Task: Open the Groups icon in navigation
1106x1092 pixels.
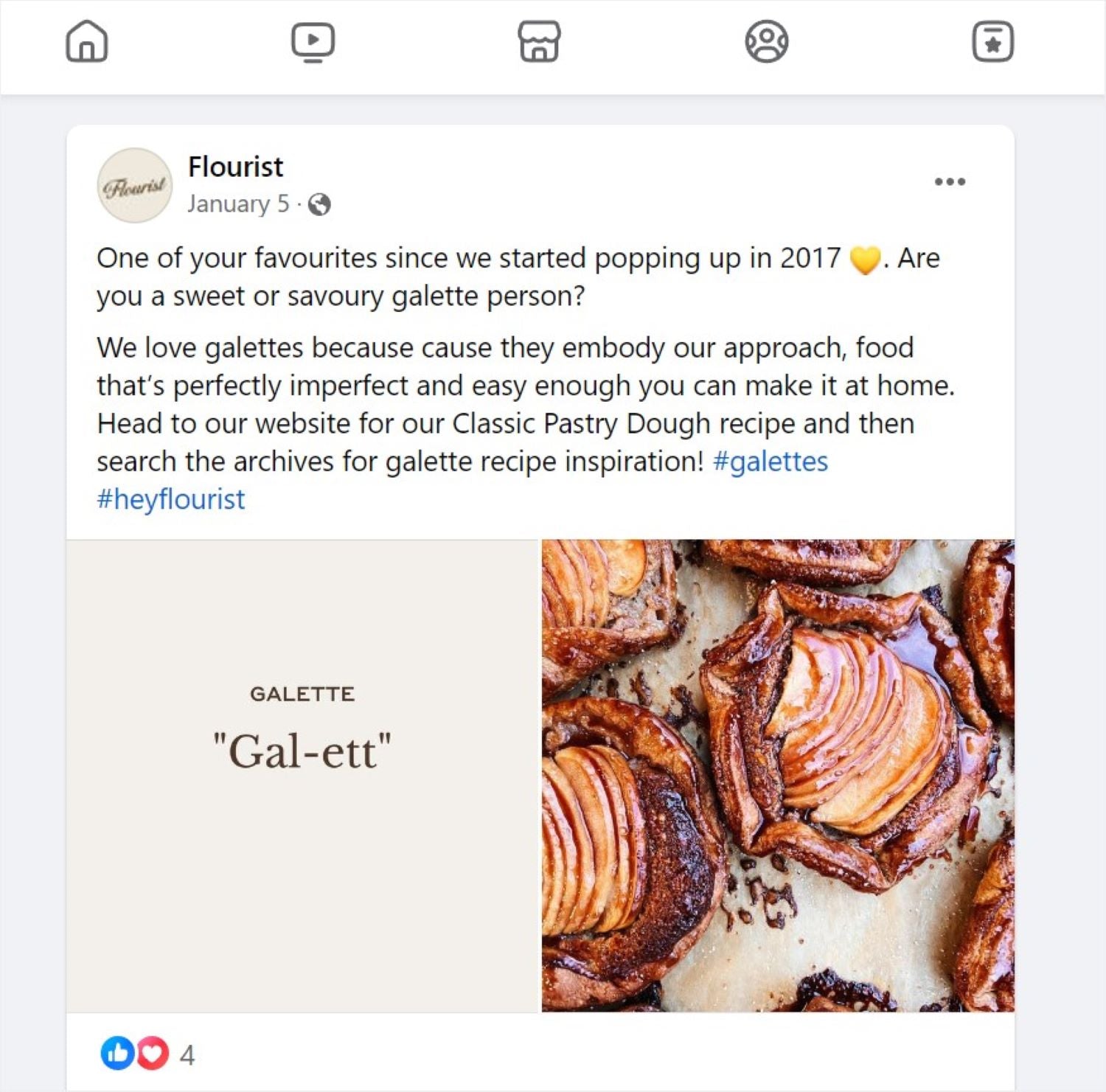Action: (766, 41)
